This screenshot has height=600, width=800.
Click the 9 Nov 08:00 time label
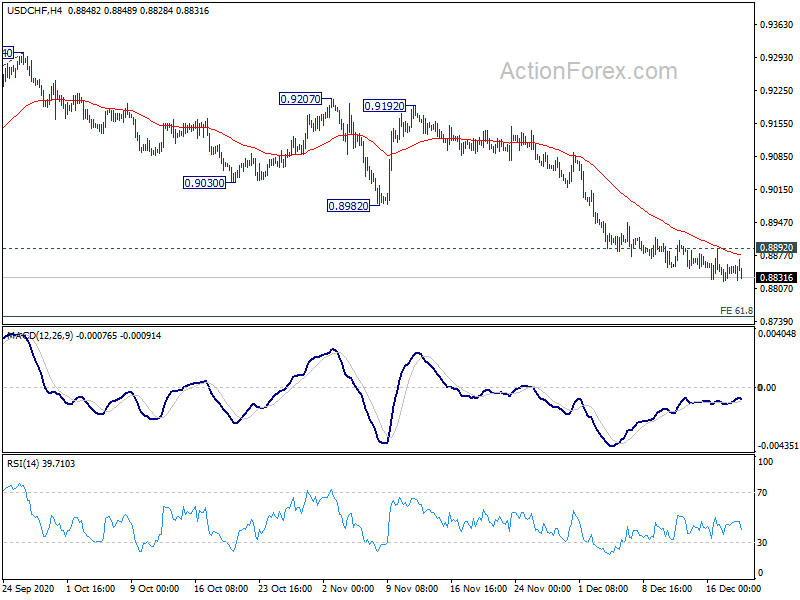click(413, 588)
